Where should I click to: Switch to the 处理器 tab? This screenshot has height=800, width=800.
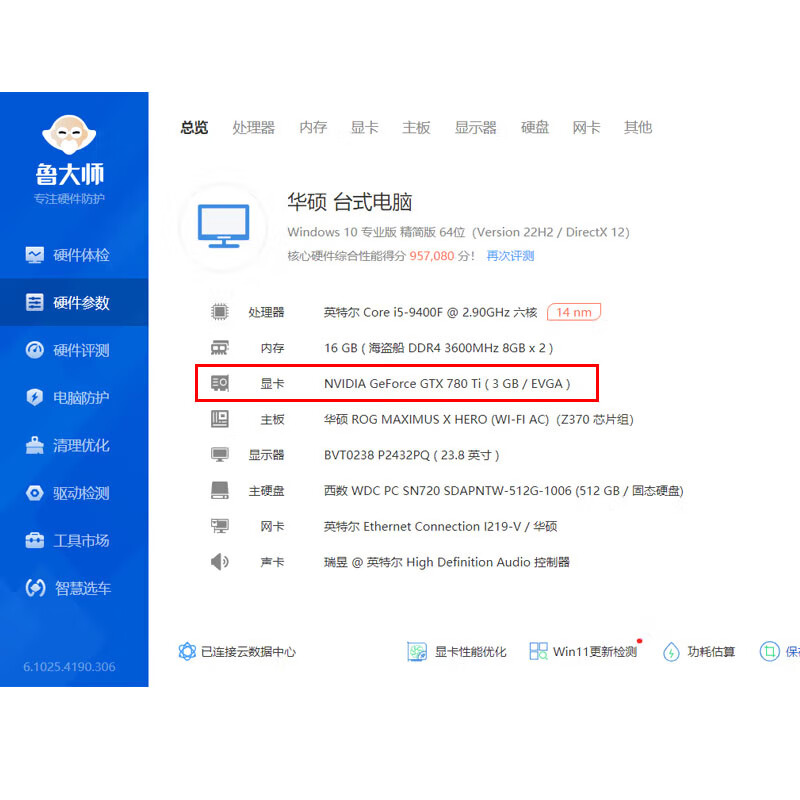point(253,127)
